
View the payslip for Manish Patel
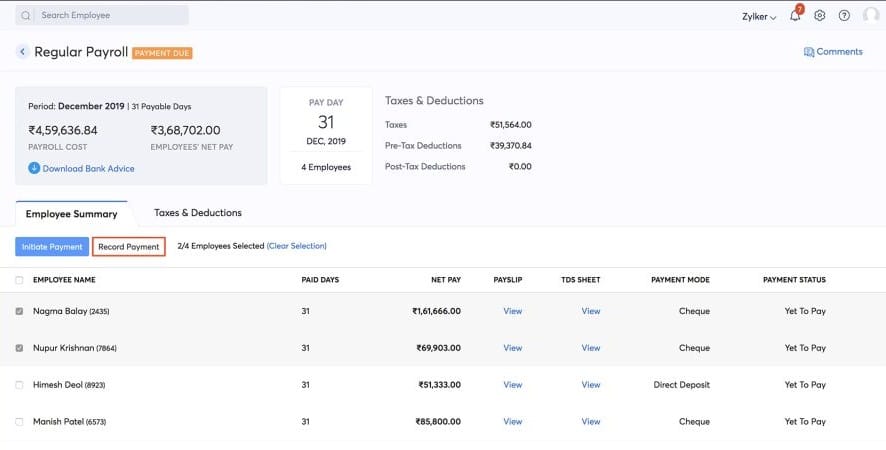pos(513,421)
